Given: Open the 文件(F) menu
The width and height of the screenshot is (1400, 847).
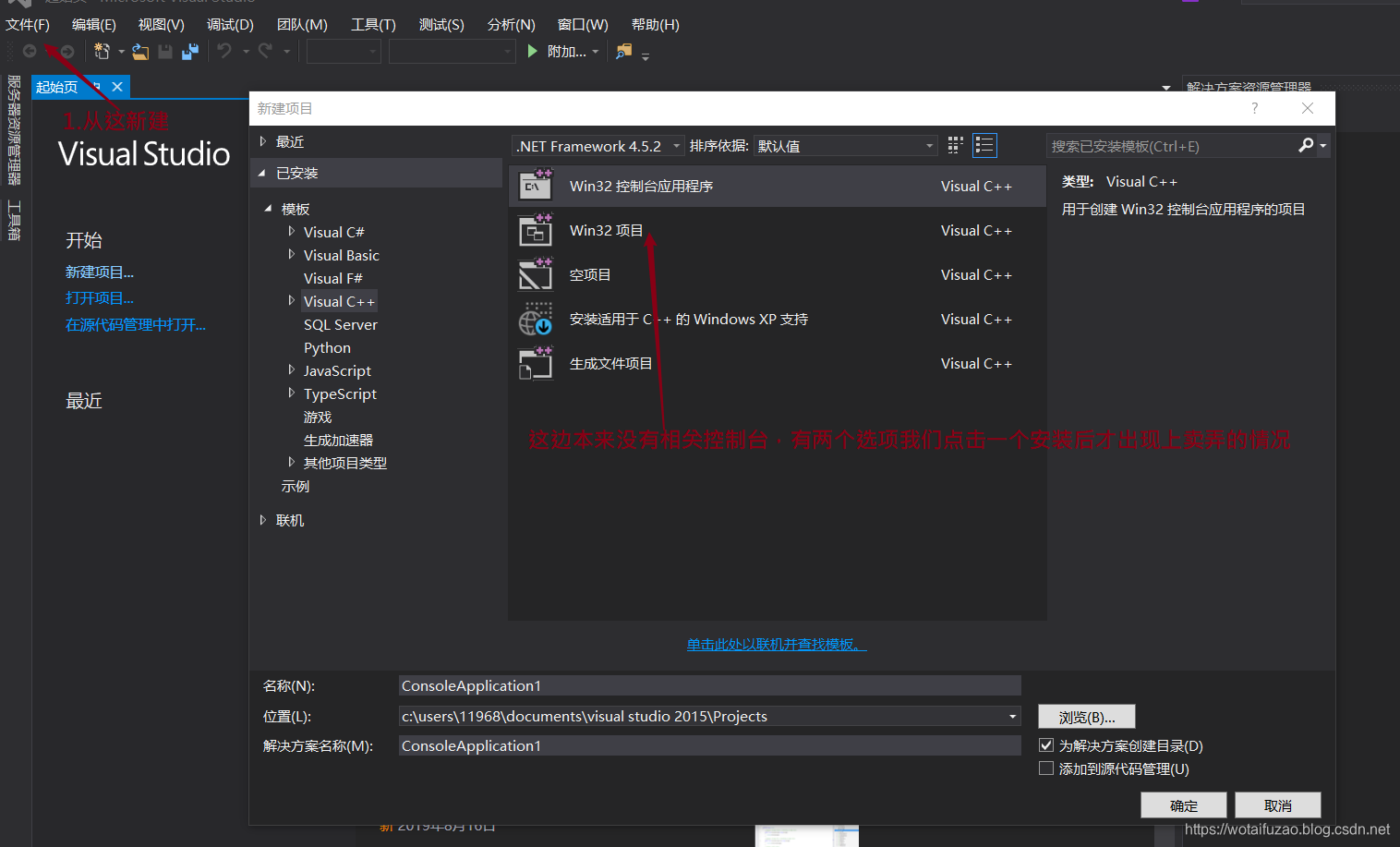Looking at the screenshot, I should tap(28, 25).
